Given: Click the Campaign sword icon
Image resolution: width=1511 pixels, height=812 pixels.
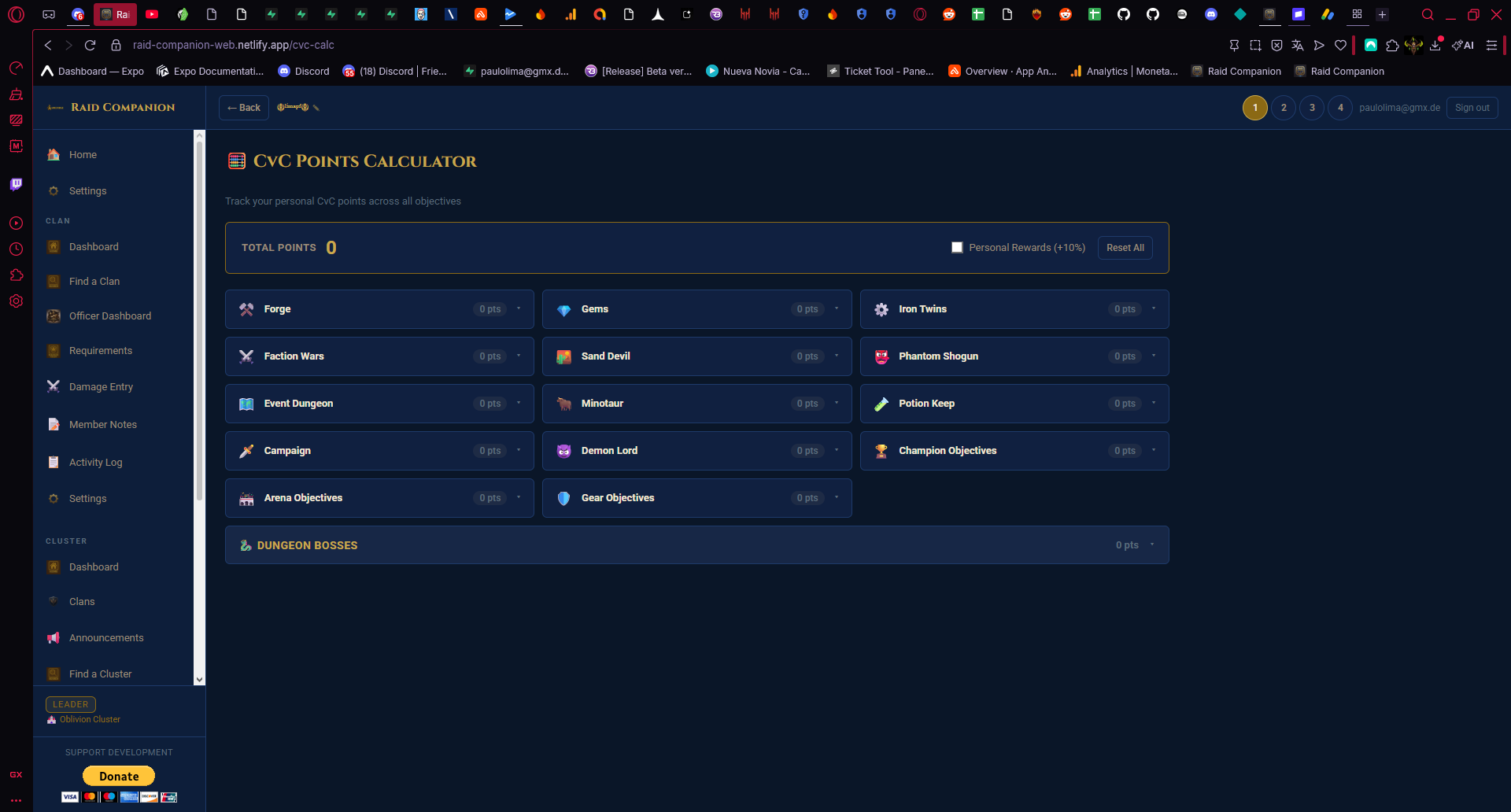Looking at the screenshot, I should point(246,451).
